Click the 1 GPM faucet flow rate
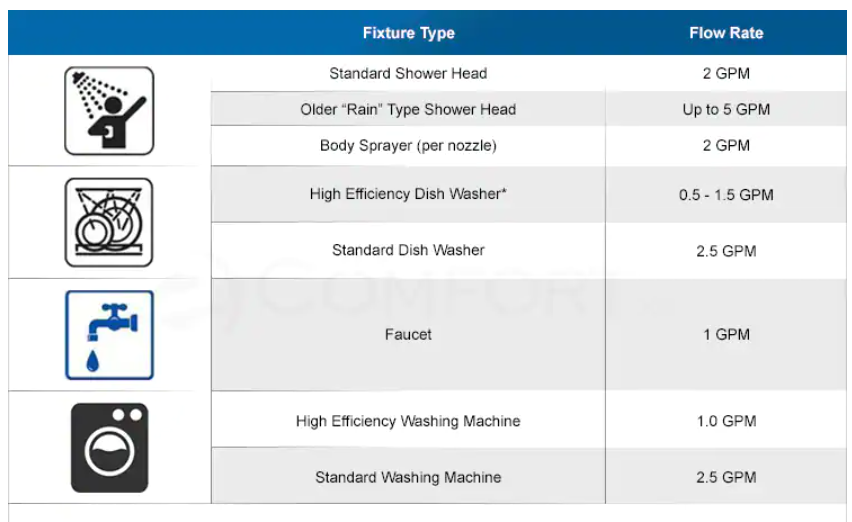The height and width of the screenshot is (522, 852). click(x=726, y=334)
